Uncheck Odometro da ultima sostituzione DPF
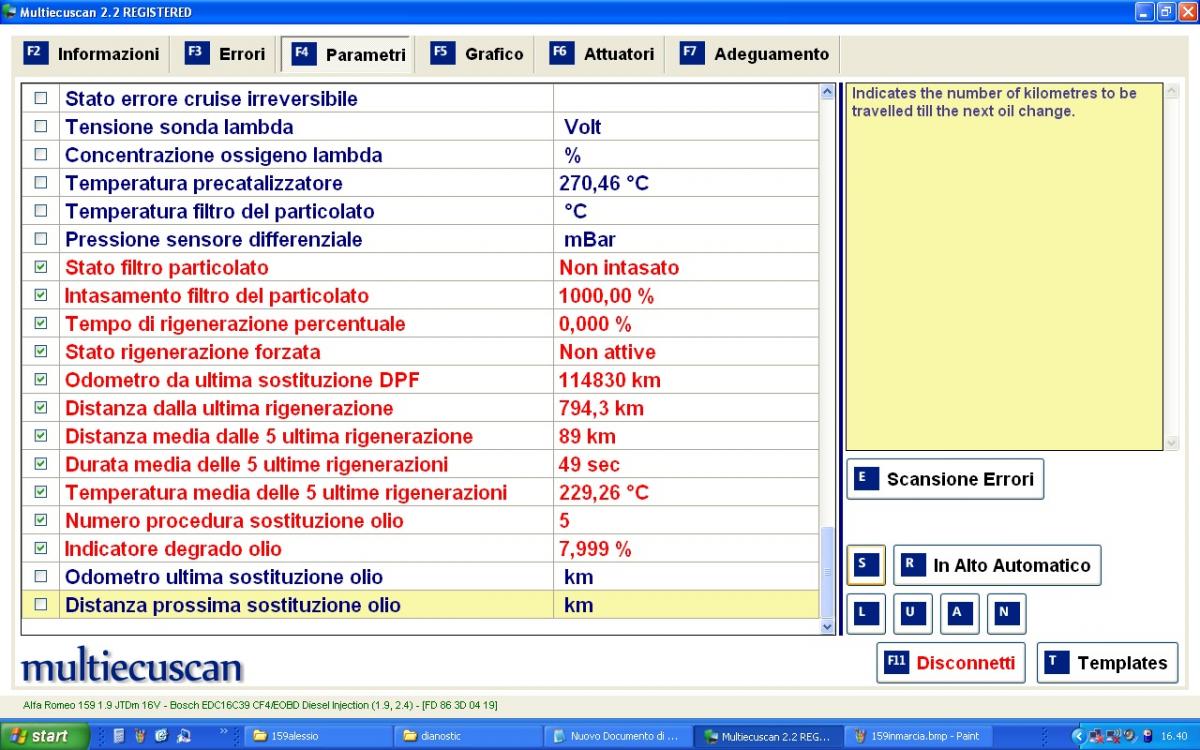 (41, 379)
